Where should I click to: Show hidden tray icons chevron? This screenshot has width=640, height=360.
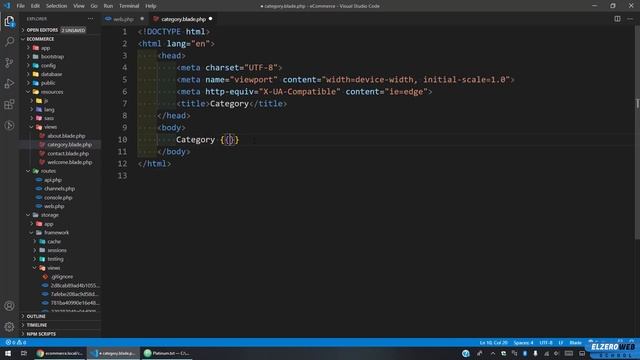coord(493,353)
